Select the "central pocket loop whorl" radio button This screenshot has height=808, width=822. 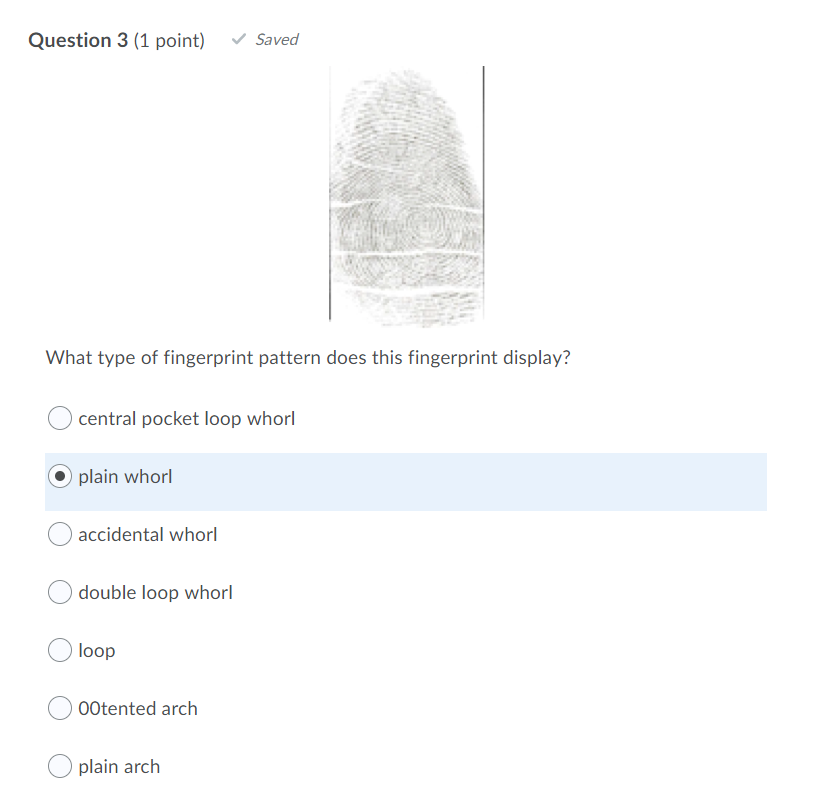59,418
